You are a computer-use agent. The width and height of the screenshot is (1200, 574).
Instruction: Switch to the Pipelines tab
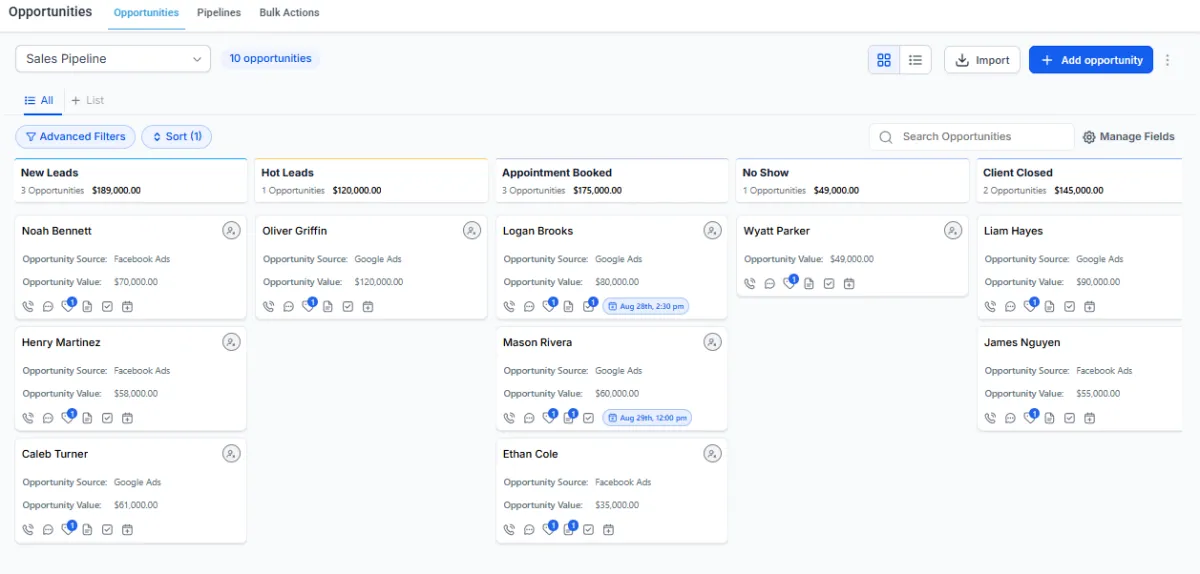coord(219,13)
